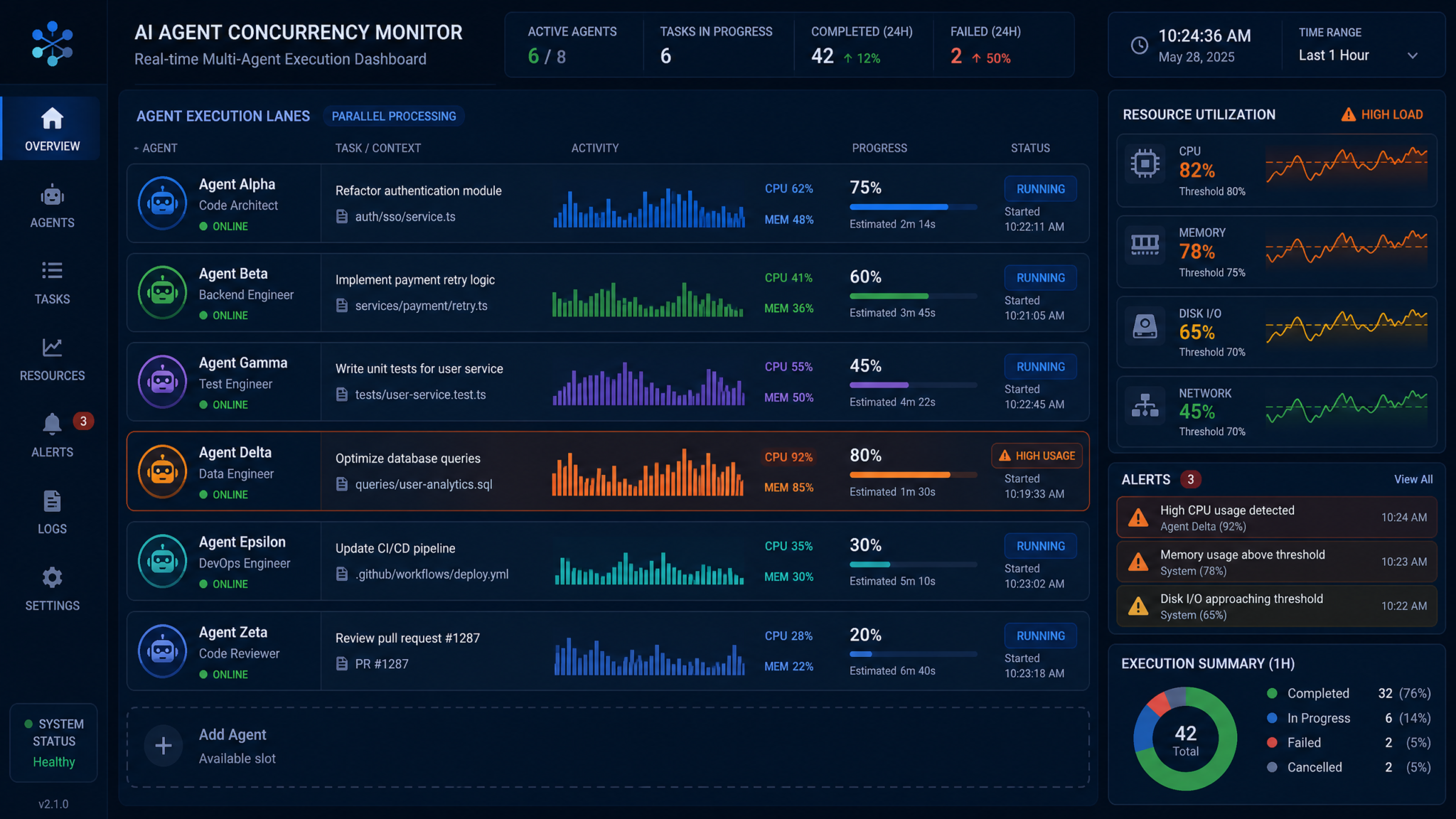Click the High CPU usage detected alert
Image resolution: width=1456 pixels, height=819 pixels.
[1276, 518]
